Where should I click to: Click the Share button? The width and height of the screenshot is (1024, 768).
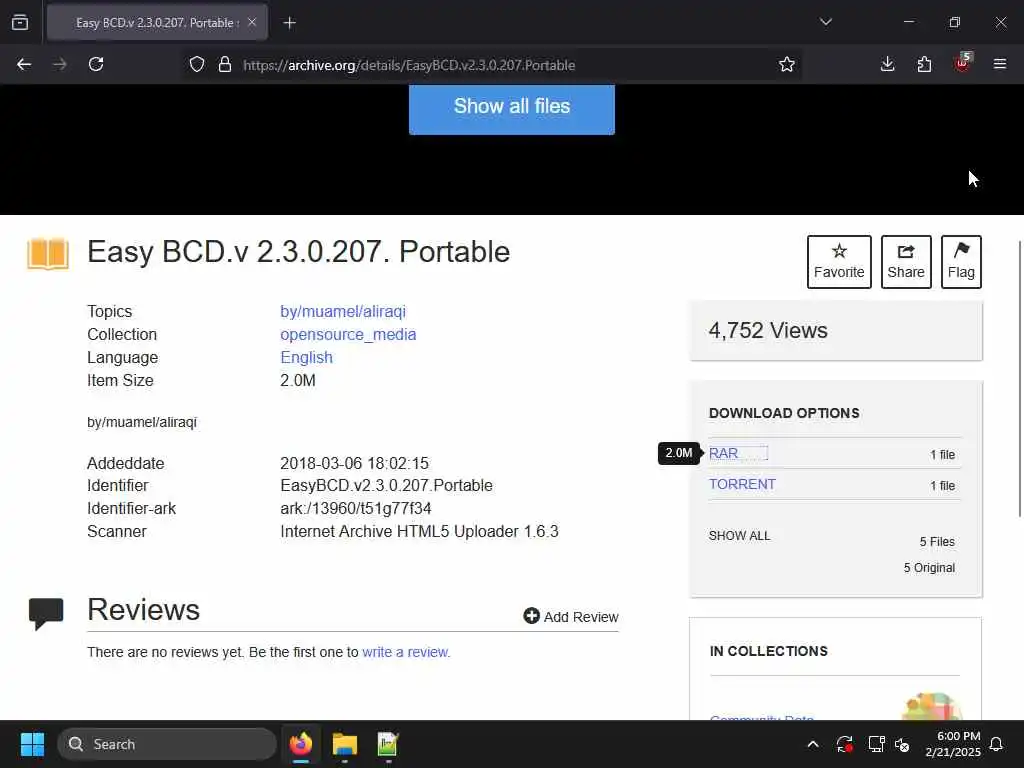click(906, 262)
